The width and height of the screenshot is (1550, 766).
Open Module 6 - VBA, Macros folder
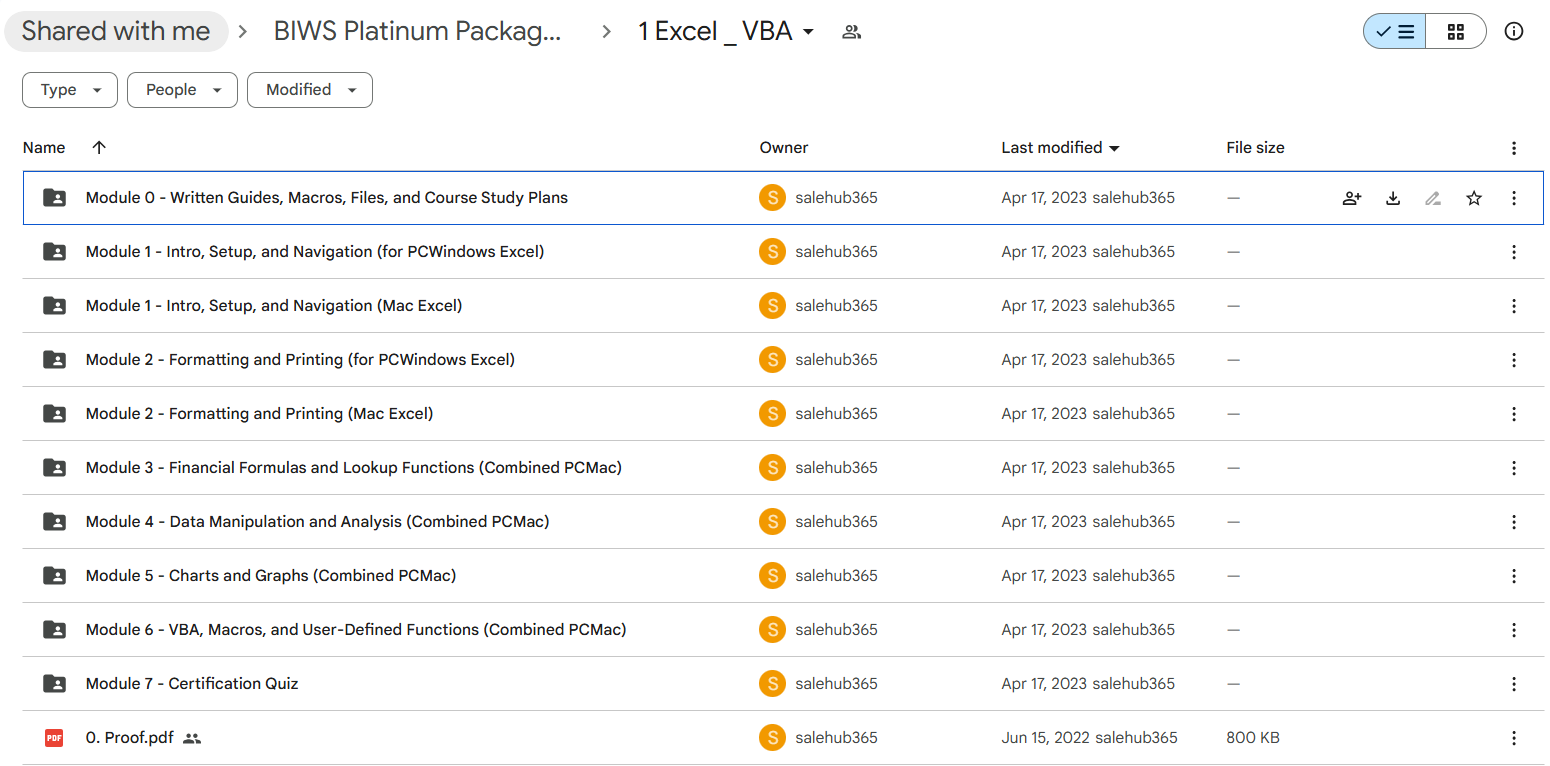356,630
